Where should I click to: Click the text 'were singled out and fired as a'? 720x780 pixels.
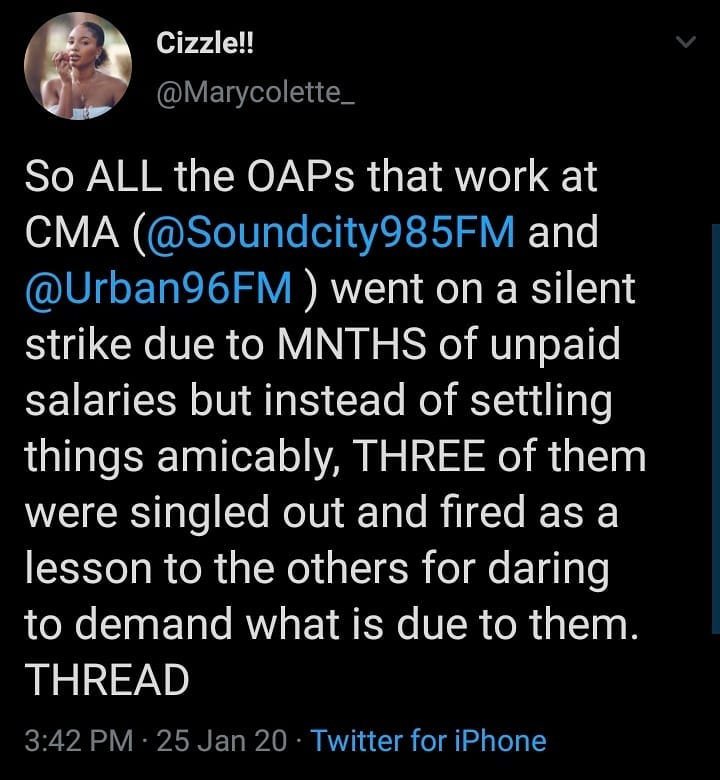click(321, 512)
